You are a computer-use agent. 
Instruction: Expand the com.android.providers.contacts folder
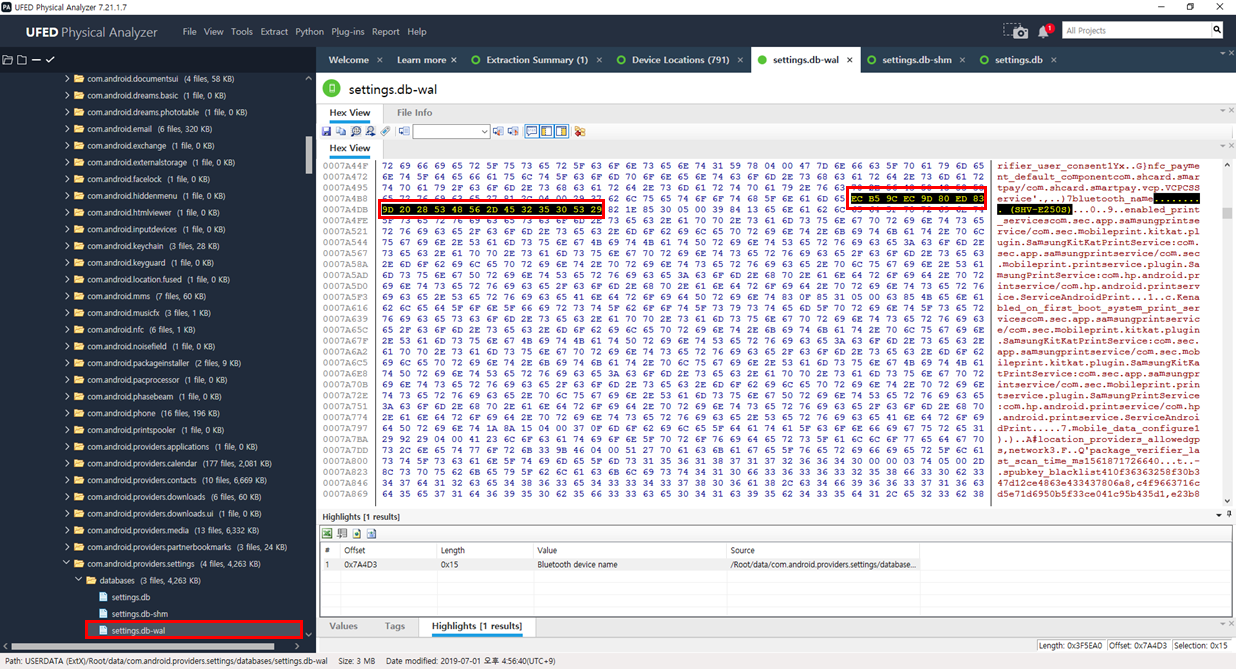tap(67, 480)
